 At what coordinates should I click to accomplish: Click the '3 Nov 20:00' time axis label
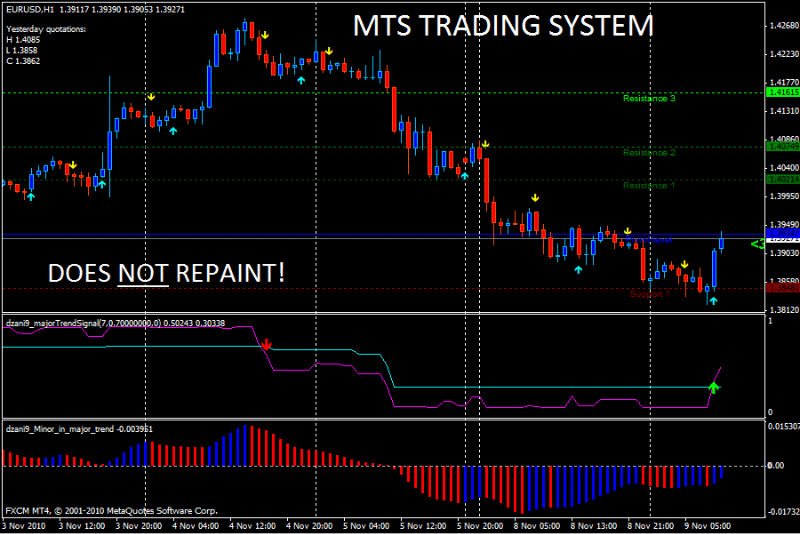[x=139, y=526]
